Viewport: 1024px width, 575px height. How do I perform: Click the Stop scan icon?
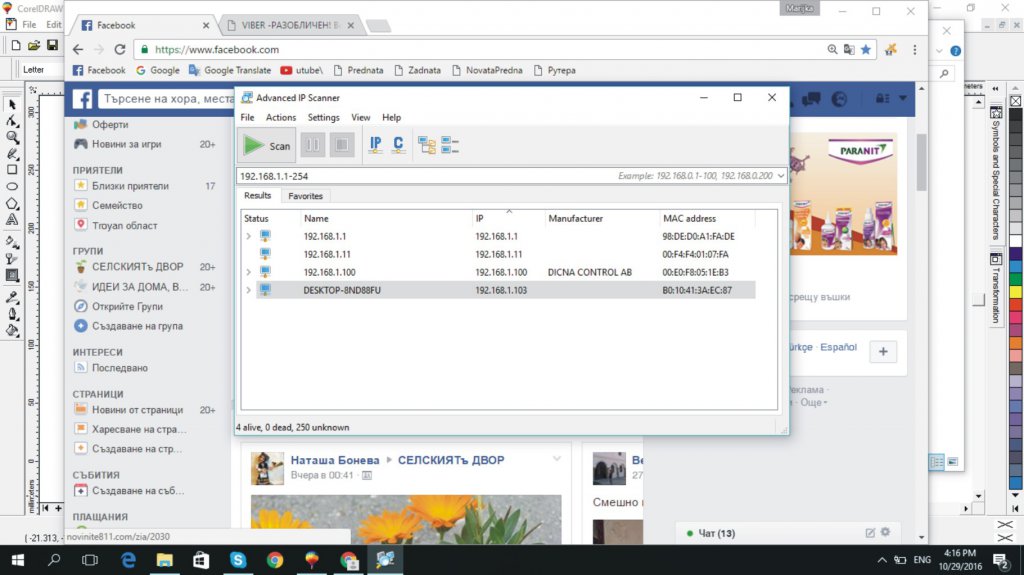(x=342, y=146)
